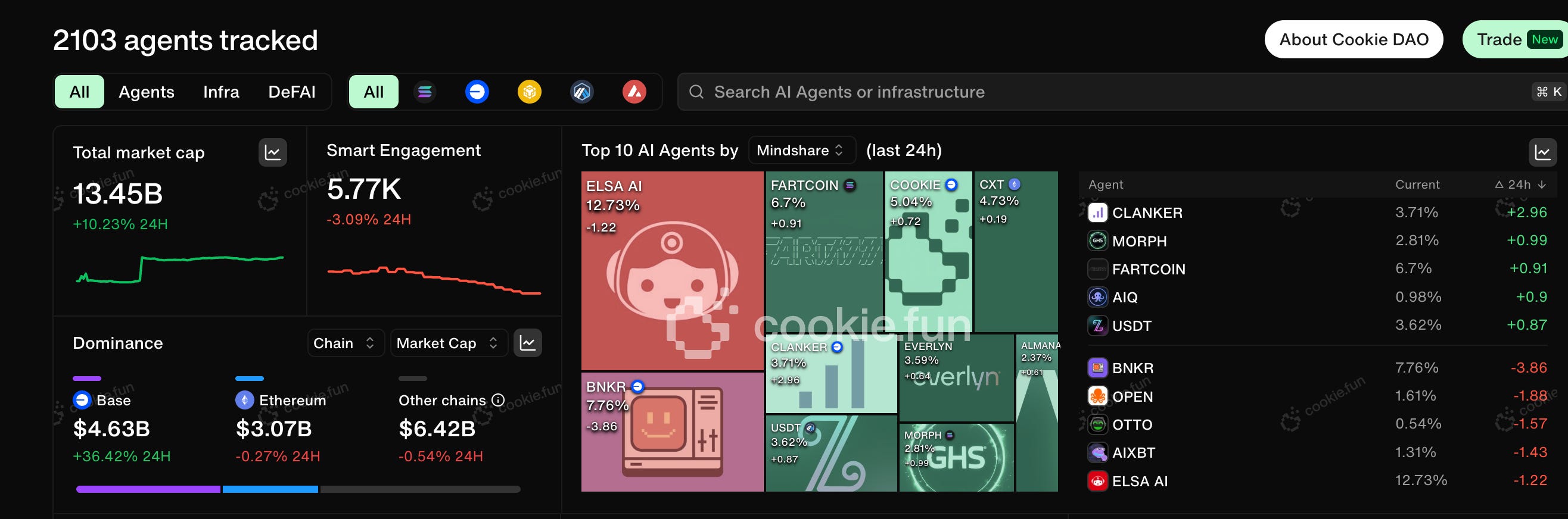
Task: Click the About Cookie DAO button
Action: pos(1353,39)
